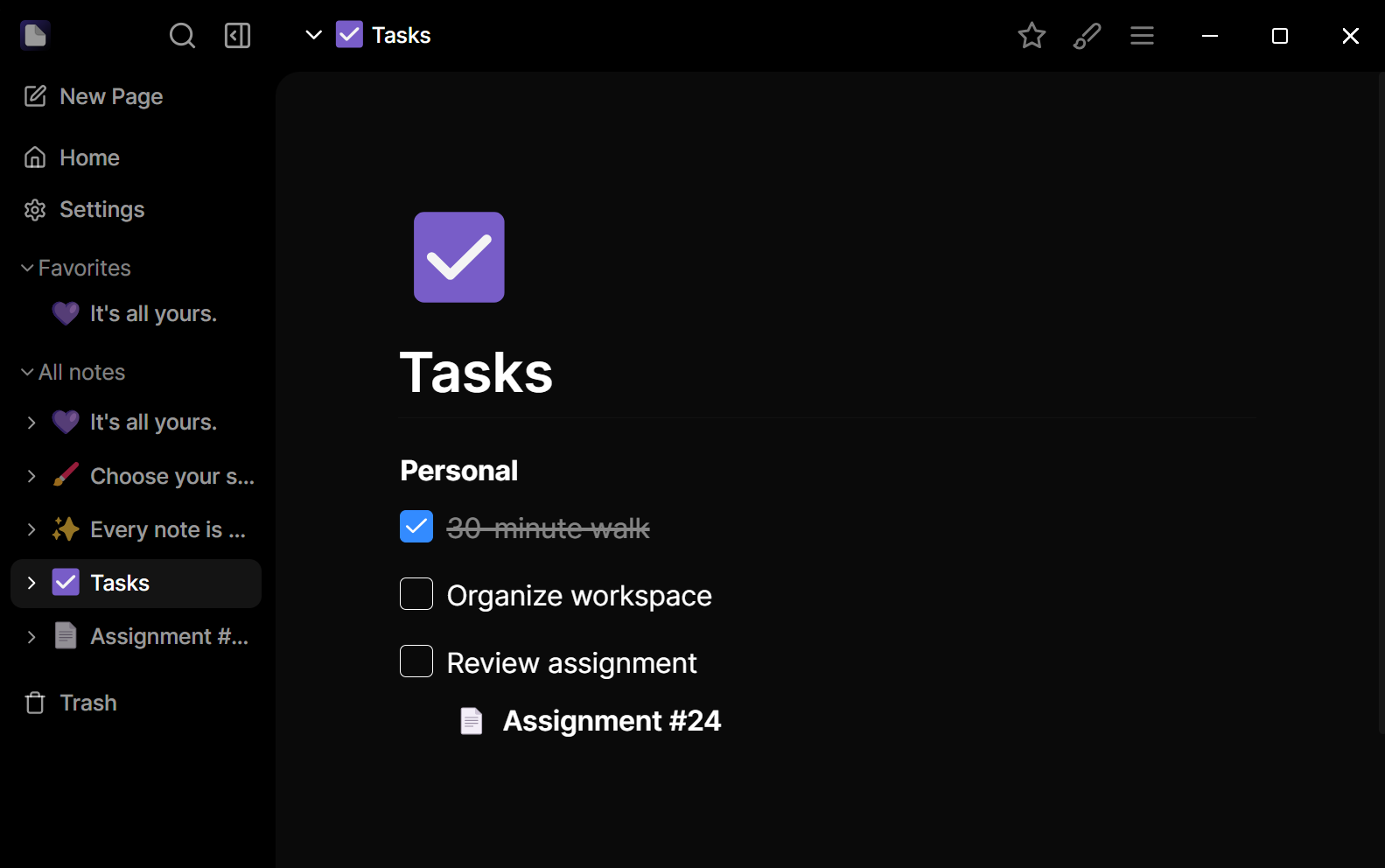This screenshot has height=868, width=1385.
Task: Check the Organize workspace task
Action: point(416,594)
